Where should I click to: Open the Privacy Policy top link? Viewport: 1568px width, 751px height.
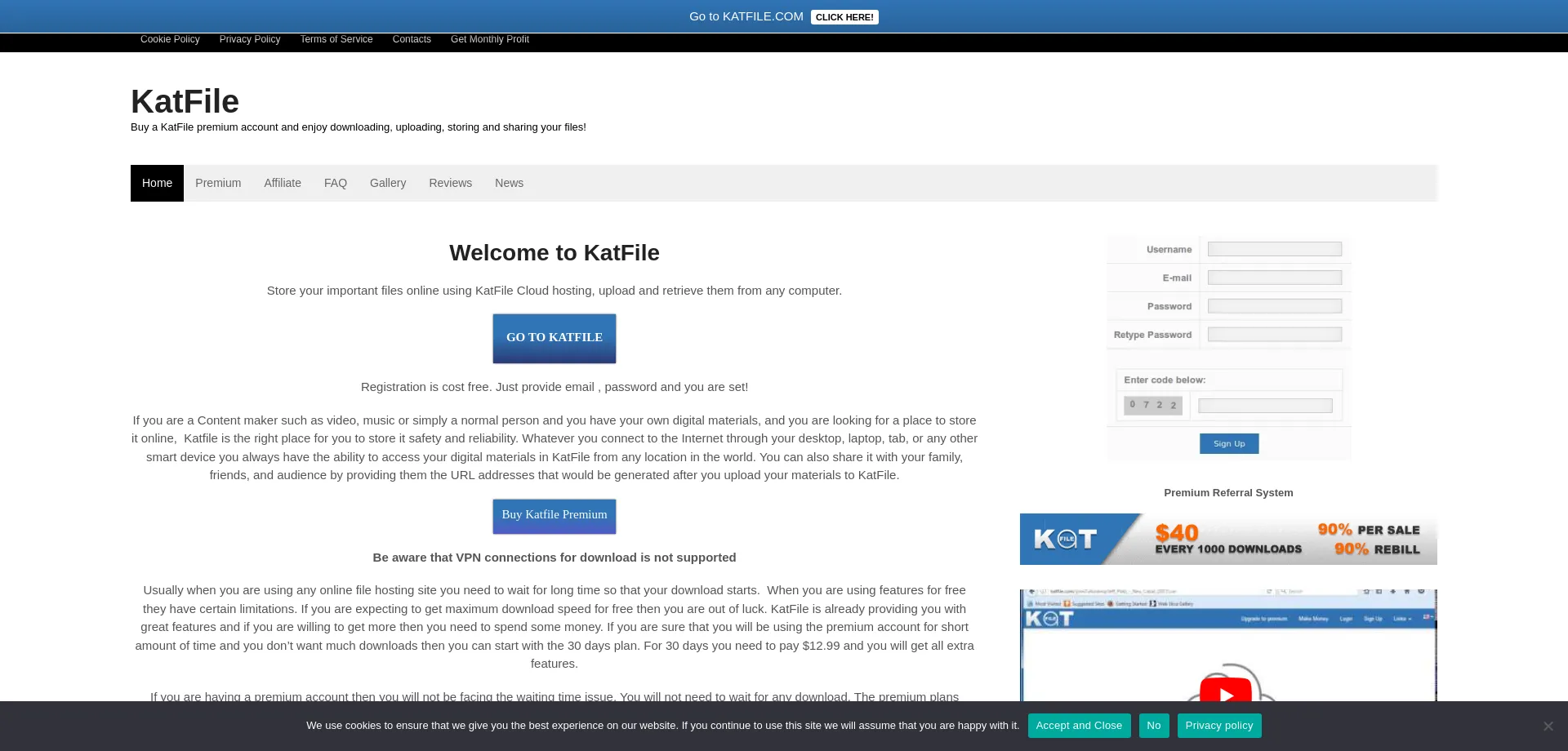tap(250, 39)
